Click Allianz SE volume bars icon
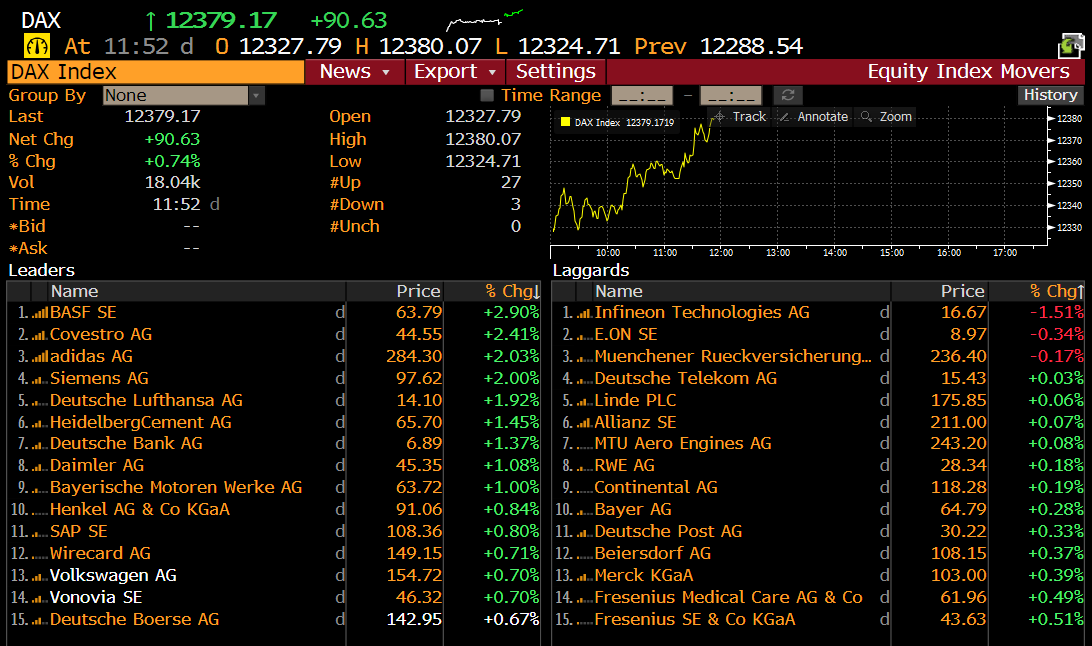This screenshot has height=646, width=1092. coord(584,423)
